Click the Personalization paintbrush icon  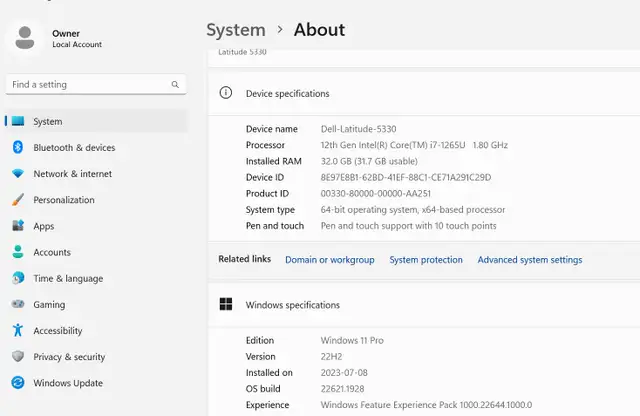pyautogui.click(x=18, y=200)
